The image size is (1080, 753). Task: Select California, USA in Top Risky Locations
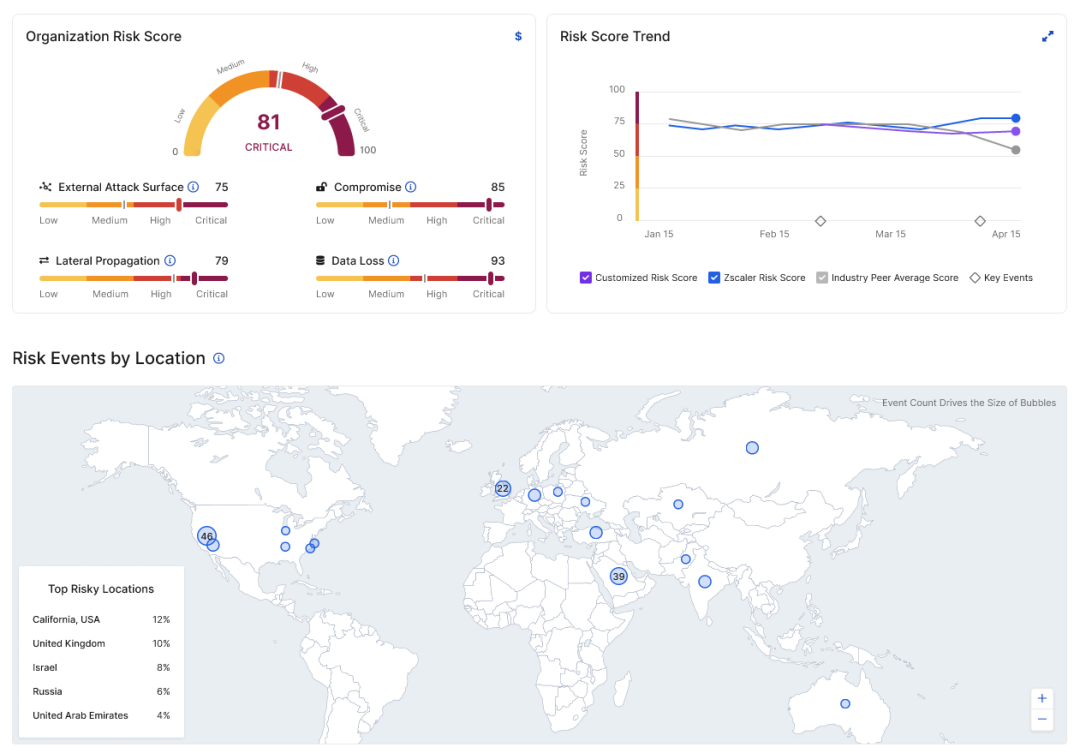(66, 619)
